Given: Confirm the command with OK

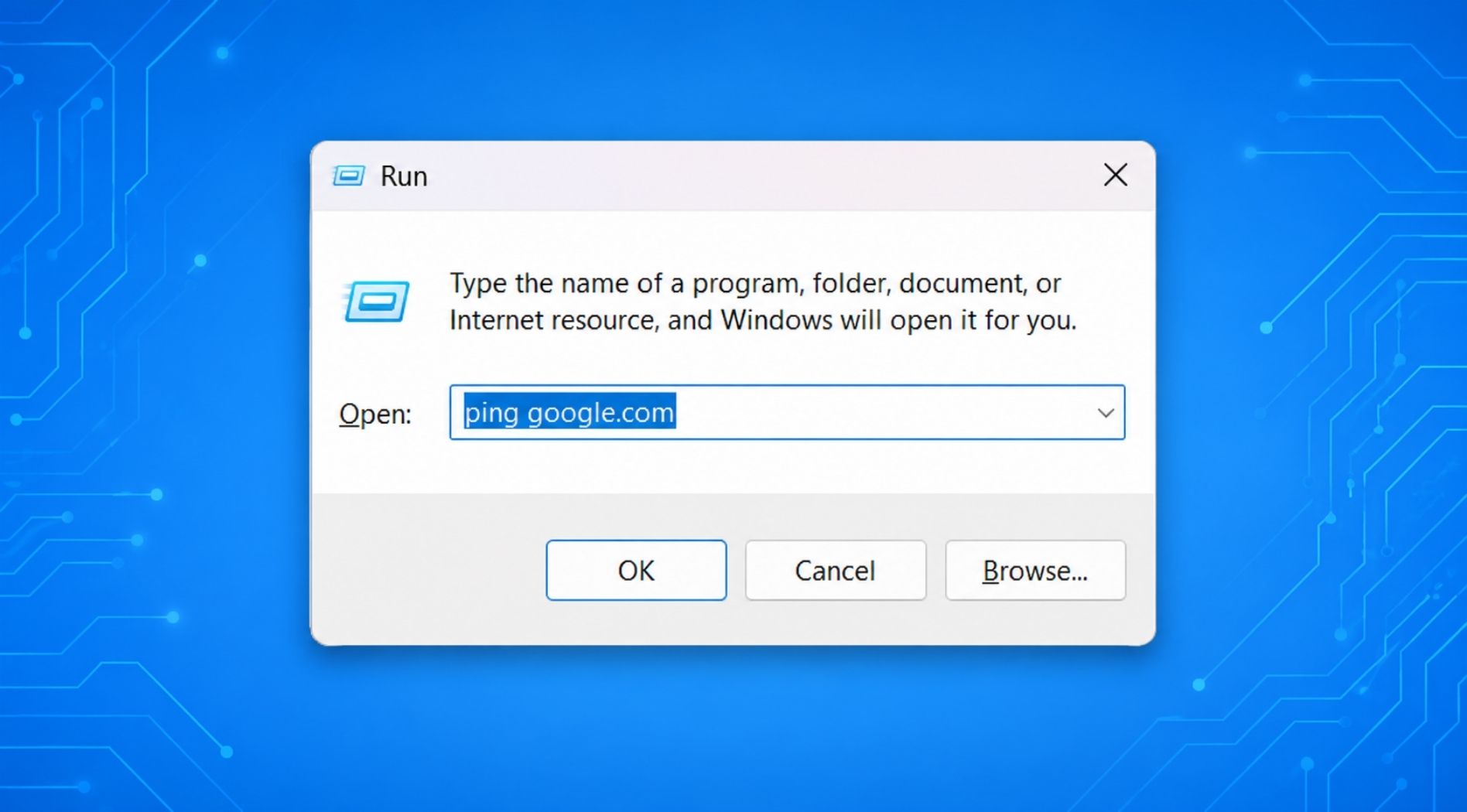Looking at the screenshot, I should (x=636, y=570).
